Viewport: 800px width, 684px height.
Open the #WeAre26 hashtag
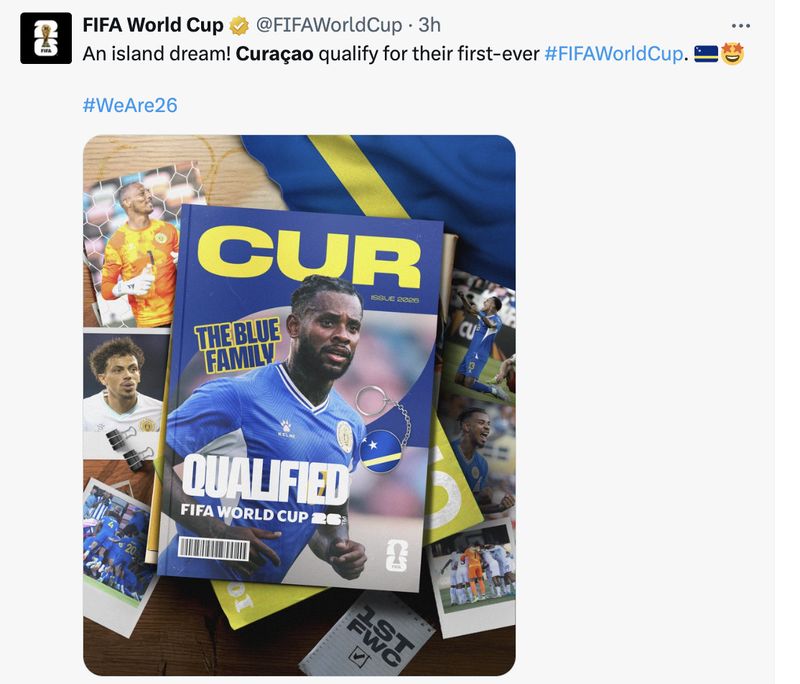point(130,105)
